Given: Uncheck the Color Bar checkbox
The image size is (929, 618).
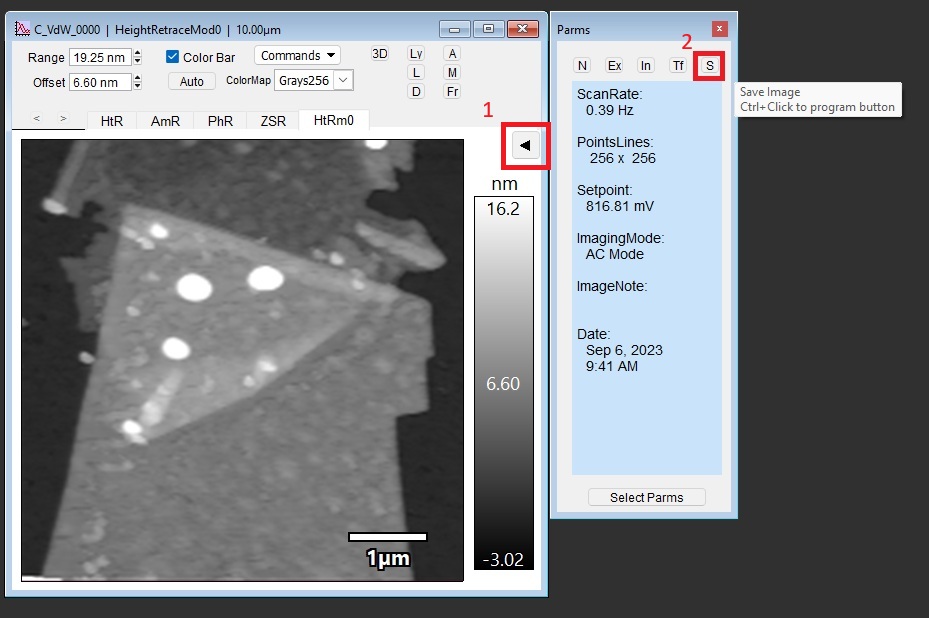Looking at the screenshot, I should tap(173, 57).
